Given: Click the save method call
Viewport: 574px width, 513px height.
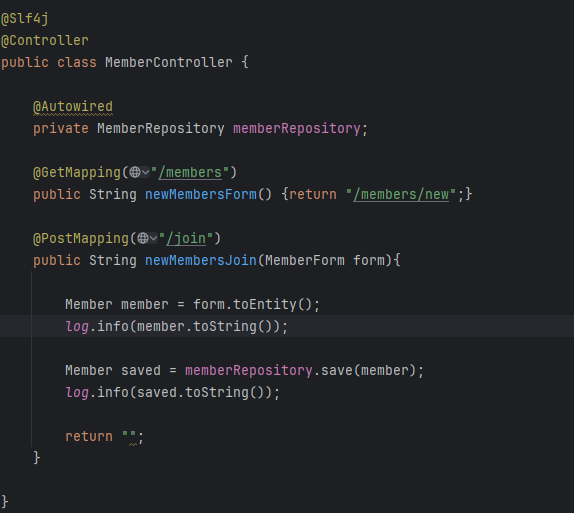Looking at the screenshot, I should tap(336, 370).
